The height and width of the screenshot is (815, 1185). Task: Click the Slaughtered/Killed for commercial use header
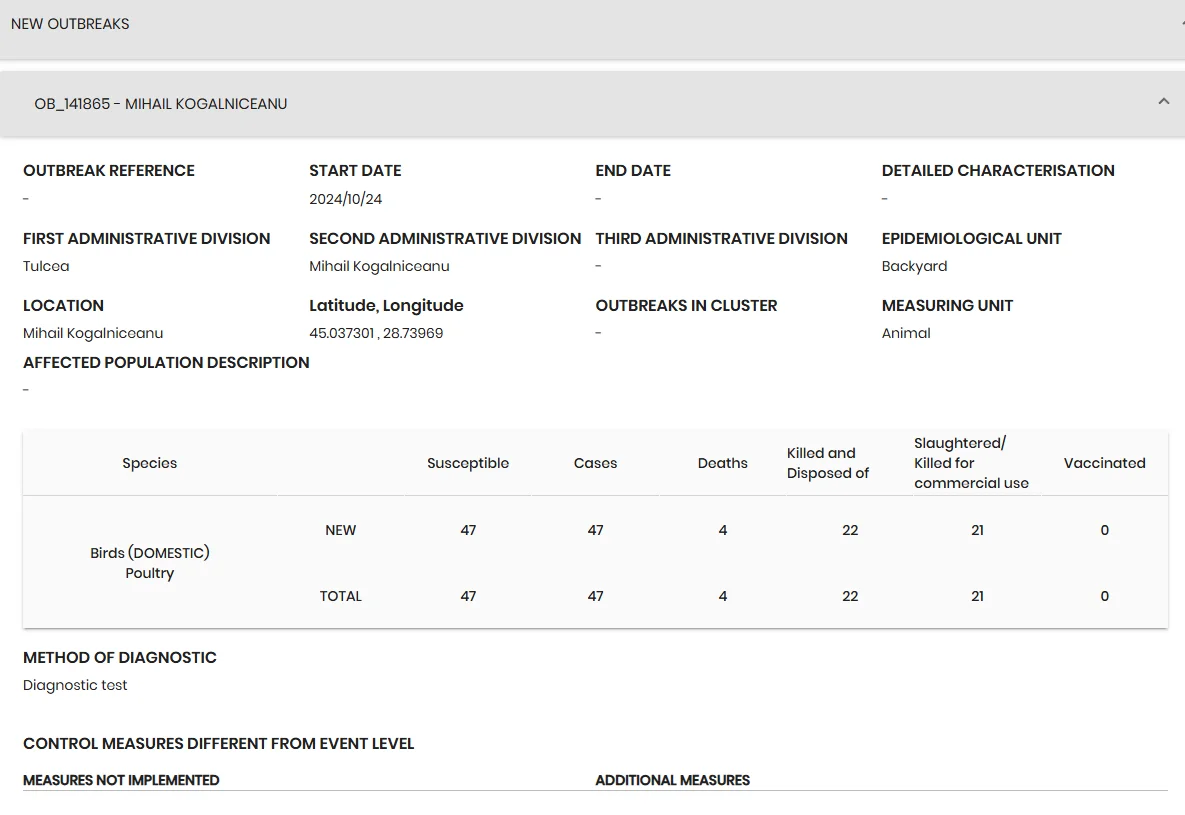(x=971, y=463)
